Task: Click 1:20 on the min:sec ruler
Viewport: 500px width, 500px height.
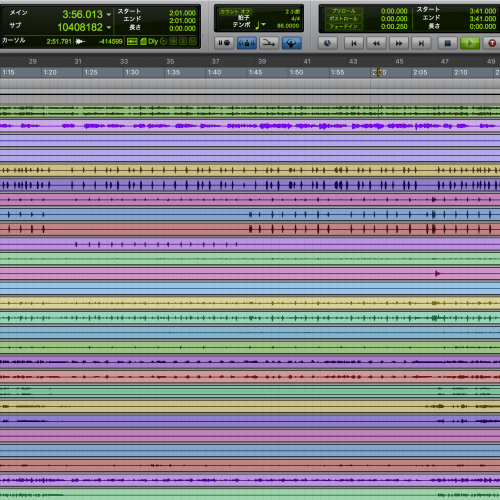Action: (x=50, y=72)
